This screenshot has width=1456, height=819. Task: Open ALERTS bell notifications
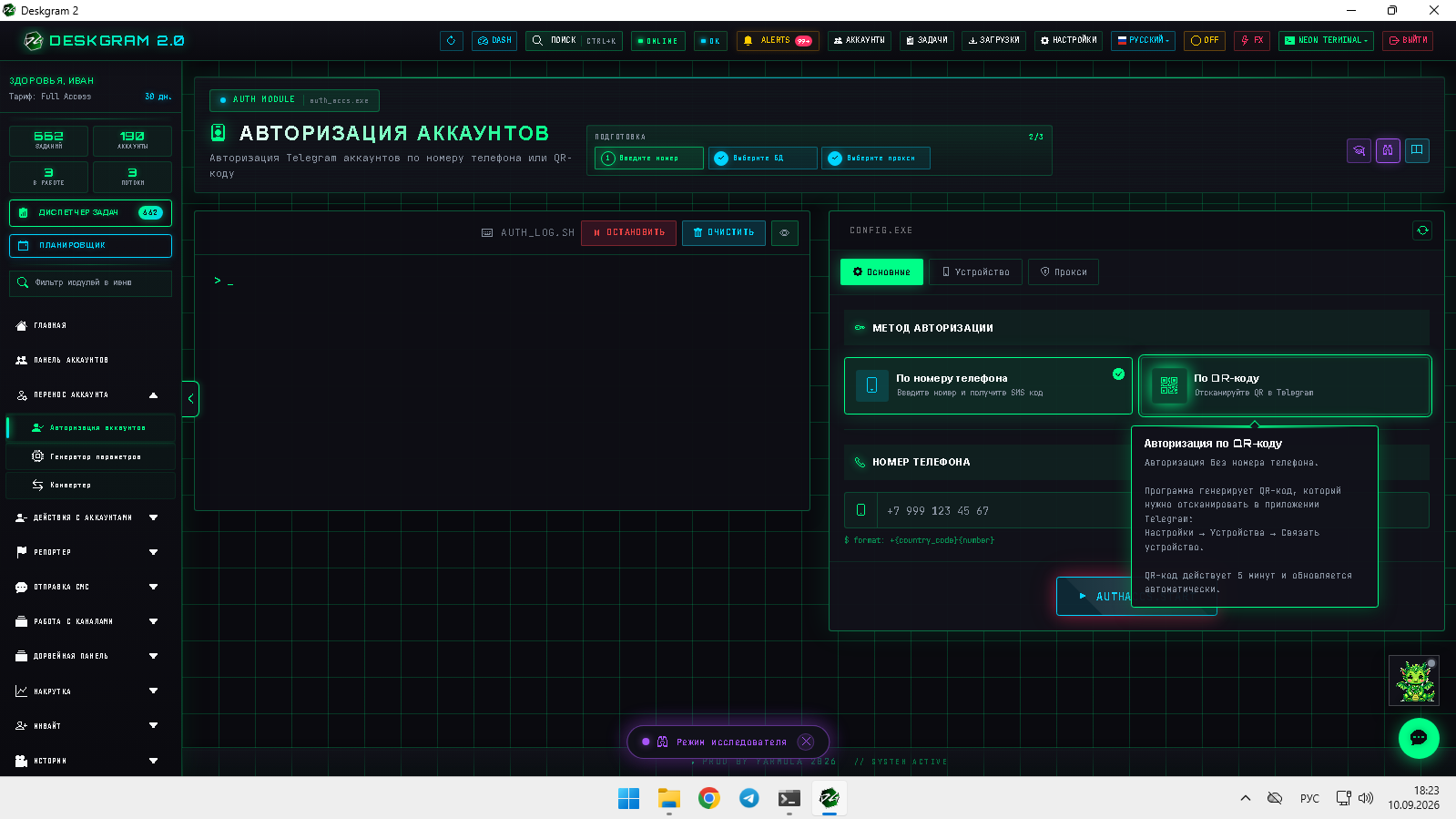[778, 41]
